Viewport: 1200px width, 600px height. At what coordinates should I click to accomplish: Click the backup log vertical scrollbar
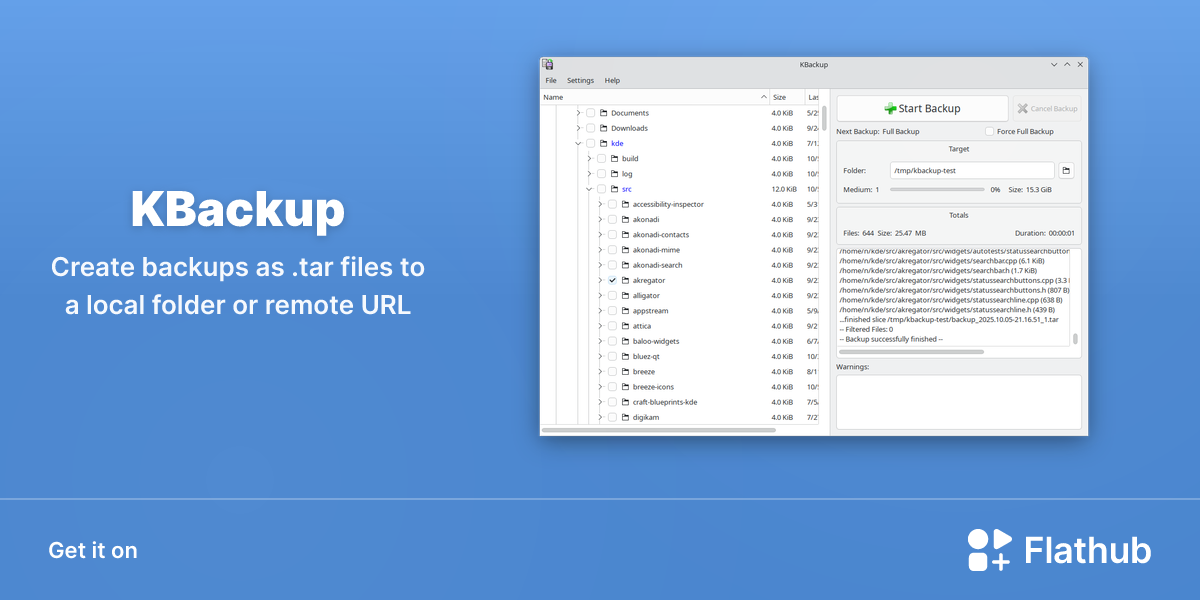click(x=1076, y=339)
